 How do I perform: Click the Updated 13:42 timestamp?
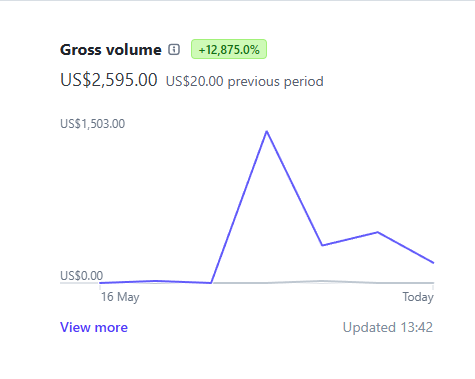(388, 327)
